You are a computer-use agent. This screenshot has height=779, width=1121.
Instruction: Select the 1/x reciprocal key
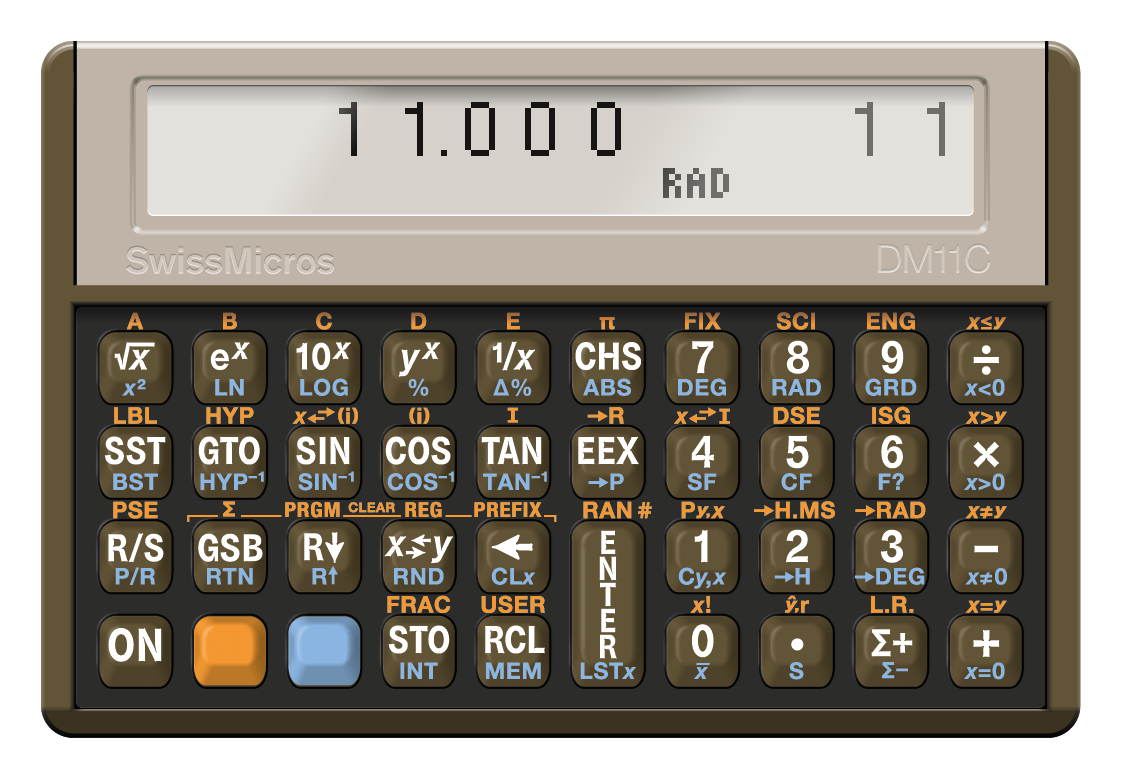[x=513, y=368]
